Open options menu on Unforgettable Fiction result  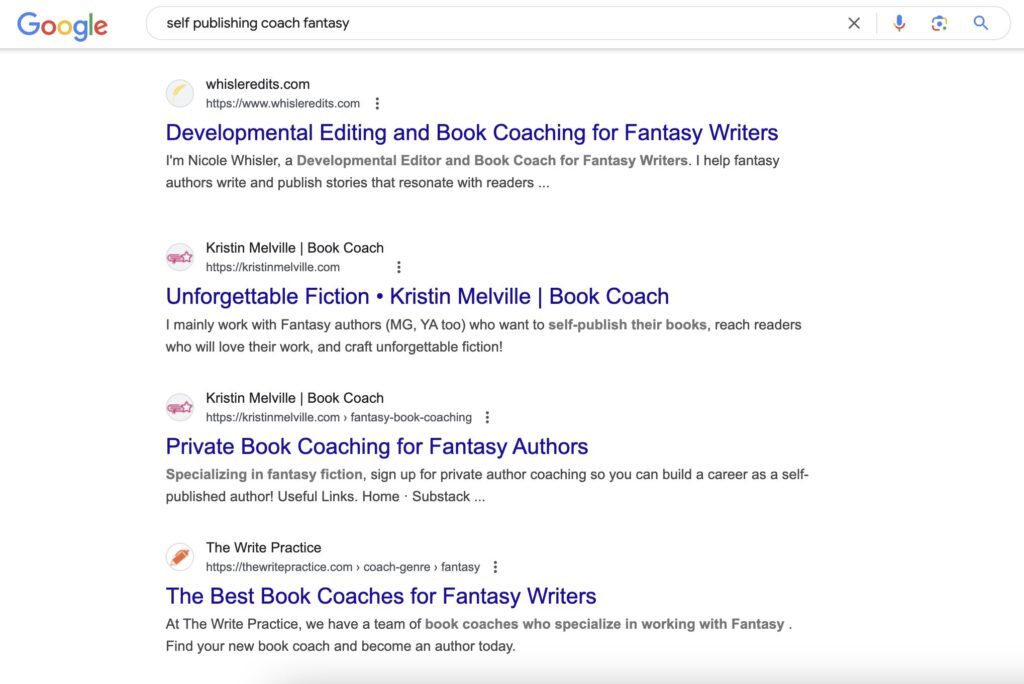coord(399,266)
